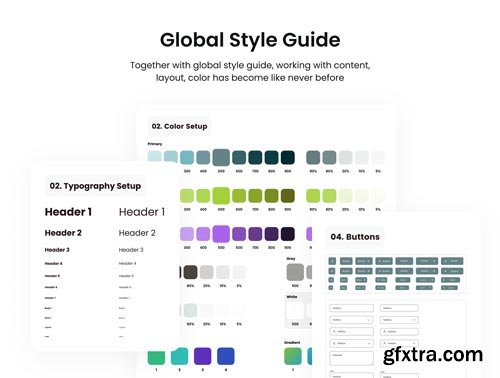Open the first dropdown field in right column
500x378 pixels.
coord(399,320)
